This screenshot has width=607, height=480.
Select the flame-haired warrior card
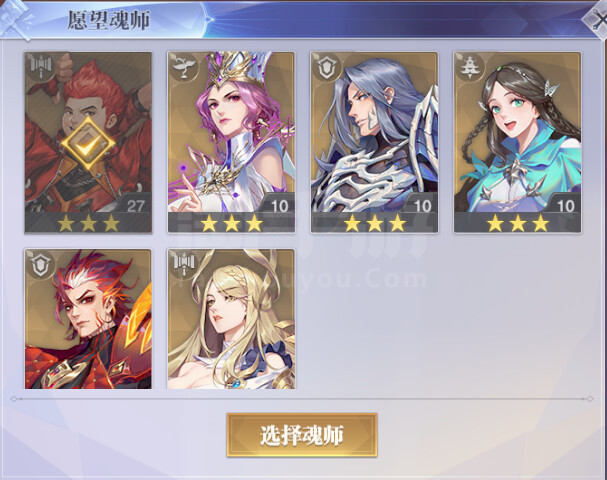(x=88, y=319)
